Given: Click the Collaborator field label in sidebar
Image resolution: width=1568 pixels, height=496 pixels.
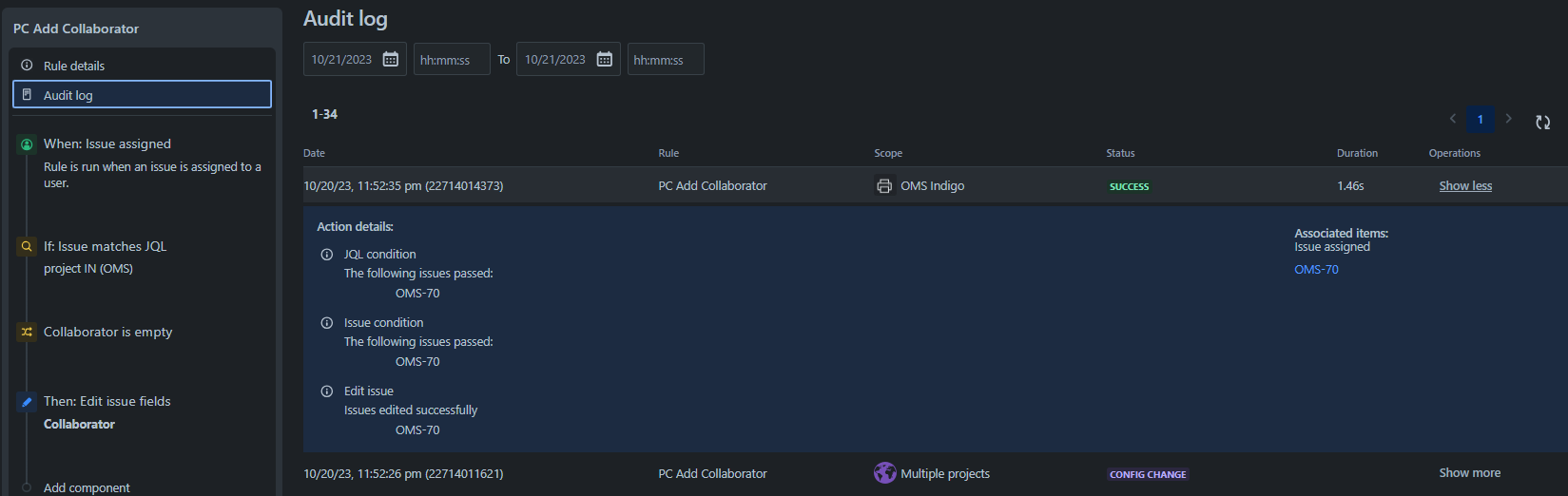Looking at the screenshot, I should point(79,425).
